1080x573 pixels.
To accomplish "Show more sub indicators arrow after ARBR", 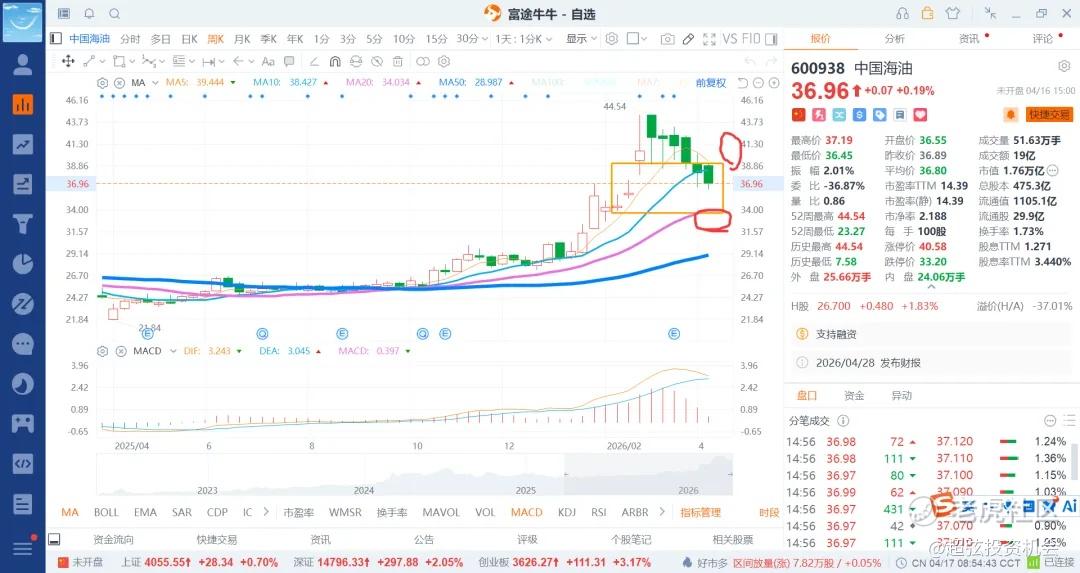I will (662, 512).
